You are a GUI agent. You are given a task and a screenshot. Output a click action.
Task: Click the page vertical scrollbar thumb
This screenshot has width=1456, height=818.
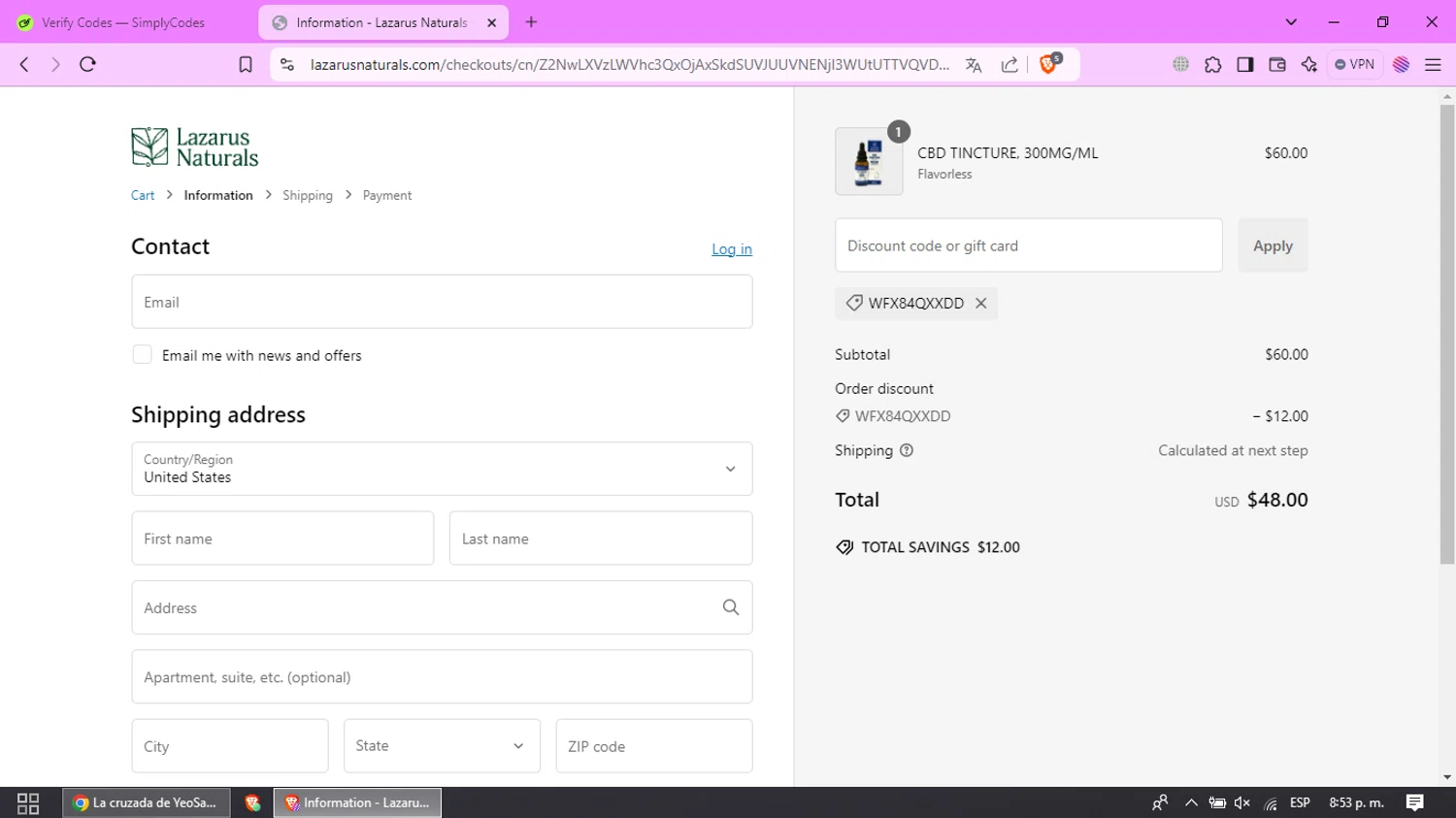[1447, 334]
